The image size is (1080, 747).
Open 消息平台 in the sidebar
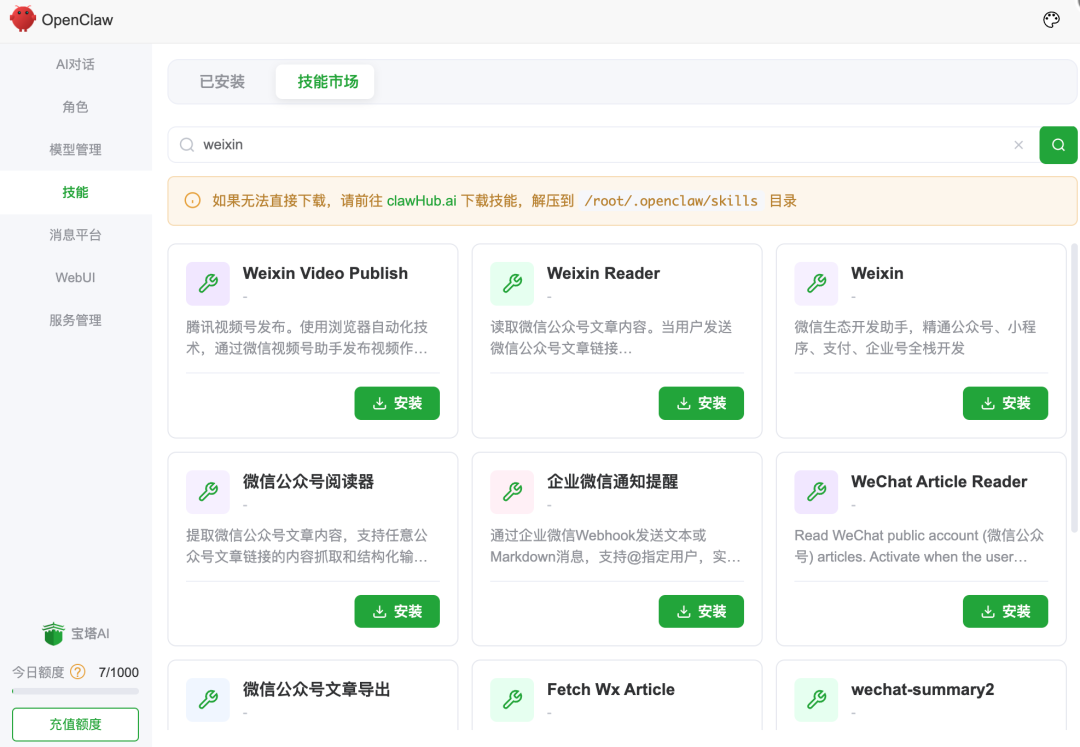(x=75, y=235)
